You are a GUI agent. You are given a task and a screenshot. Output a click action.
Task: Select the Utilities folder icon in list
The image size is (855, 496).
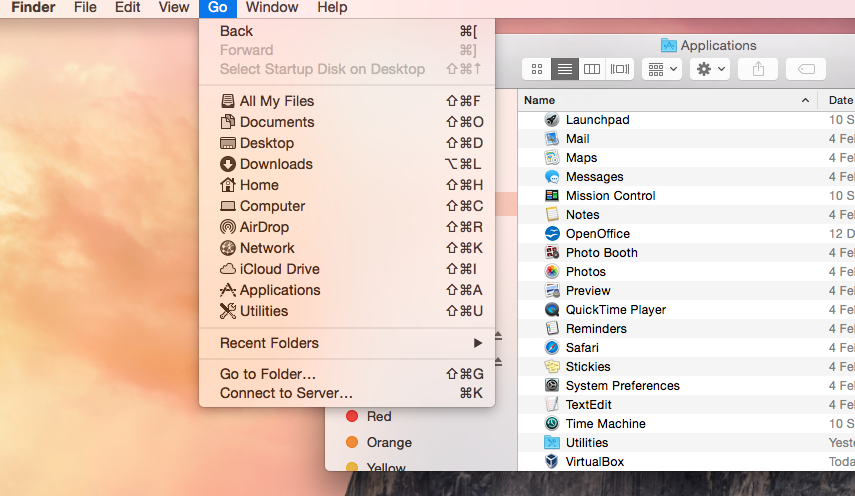[x=552, y=443]
